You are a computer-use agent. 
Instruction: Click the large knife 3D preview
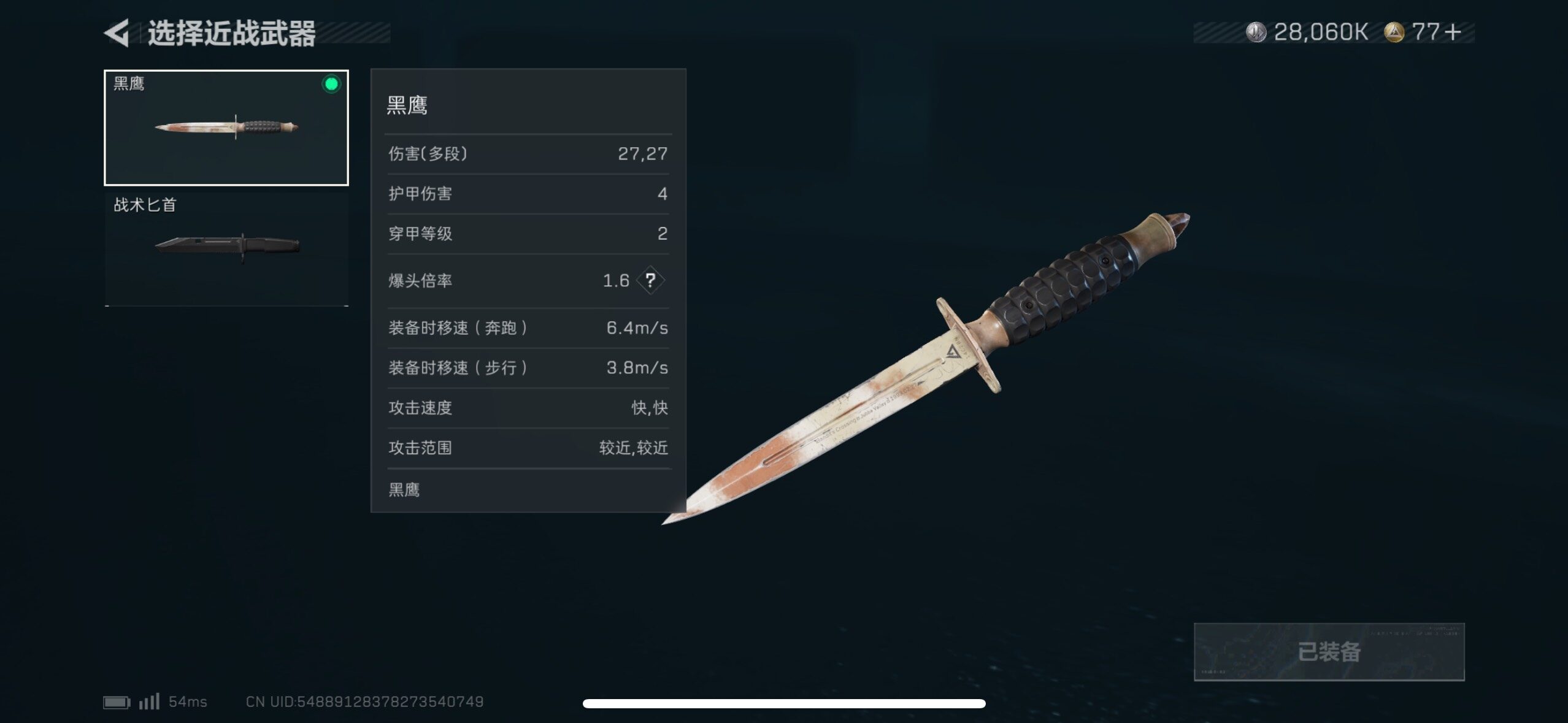click(926, 368)
